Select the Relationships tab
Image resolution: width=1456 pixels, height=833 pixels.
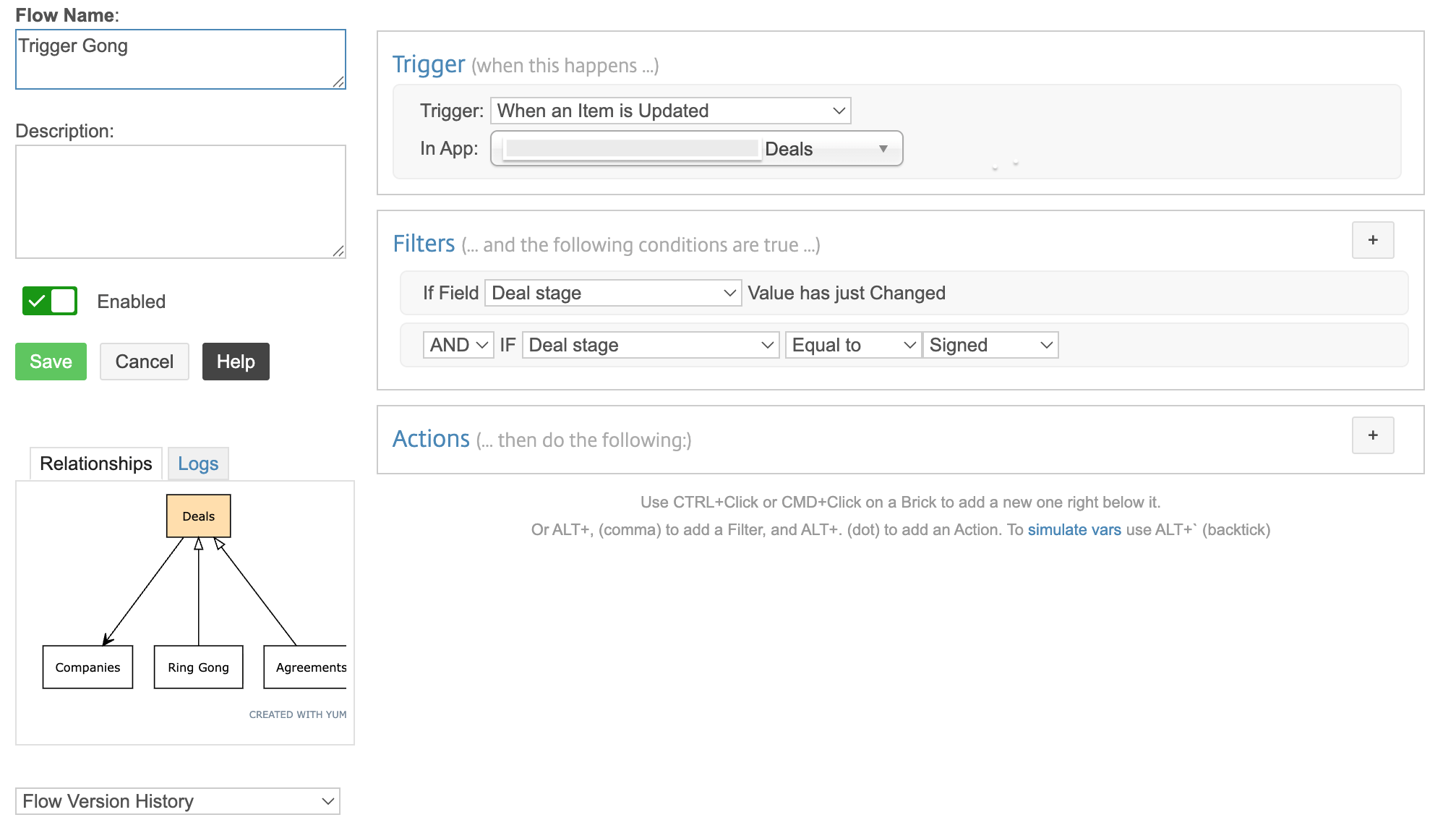coord(95,464)
